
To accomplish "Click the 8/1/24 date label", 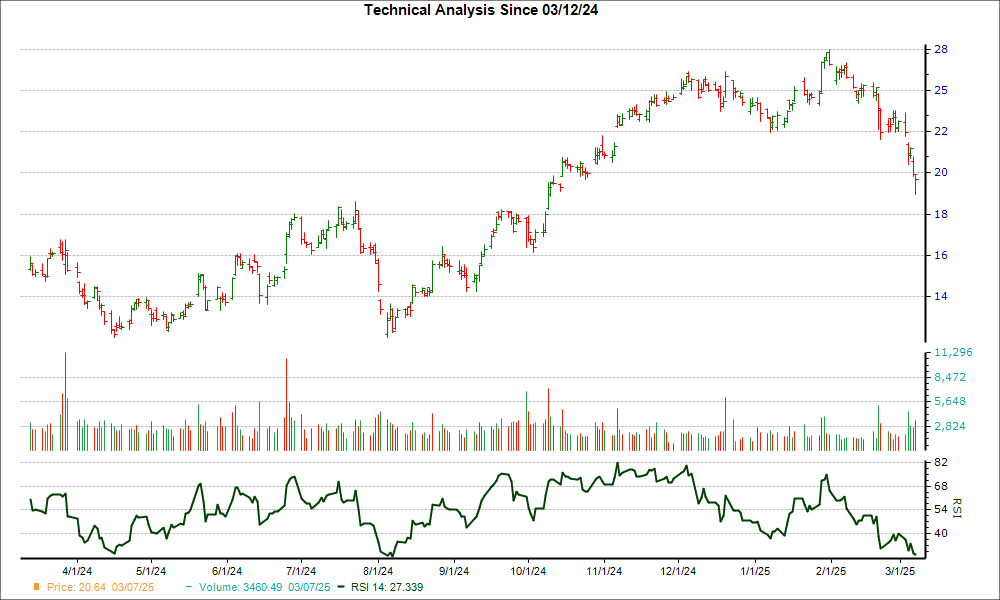I will point(378,571).
